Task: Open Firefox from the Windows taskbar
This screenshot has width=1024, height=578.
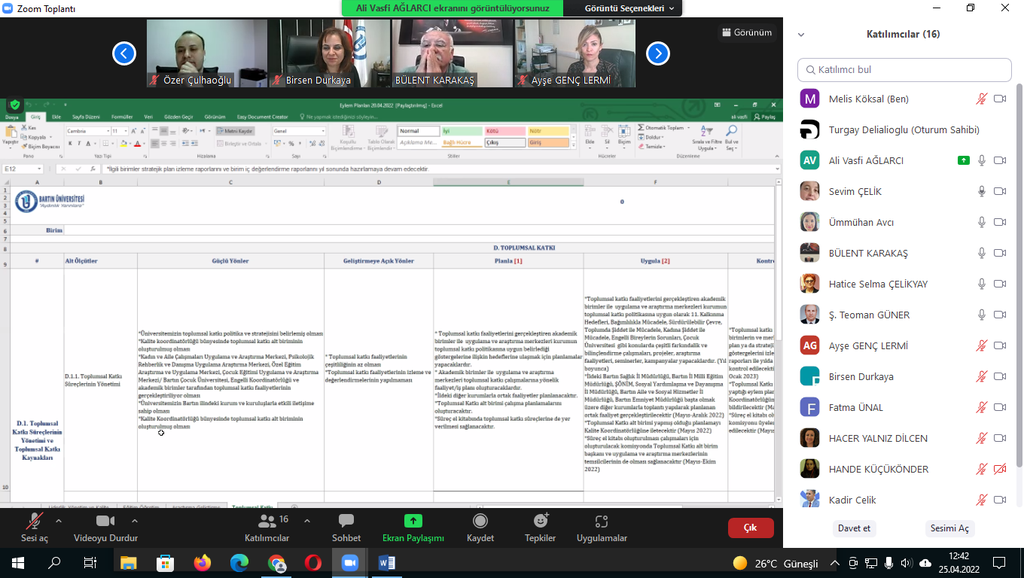Action: (x=203, y=563)
